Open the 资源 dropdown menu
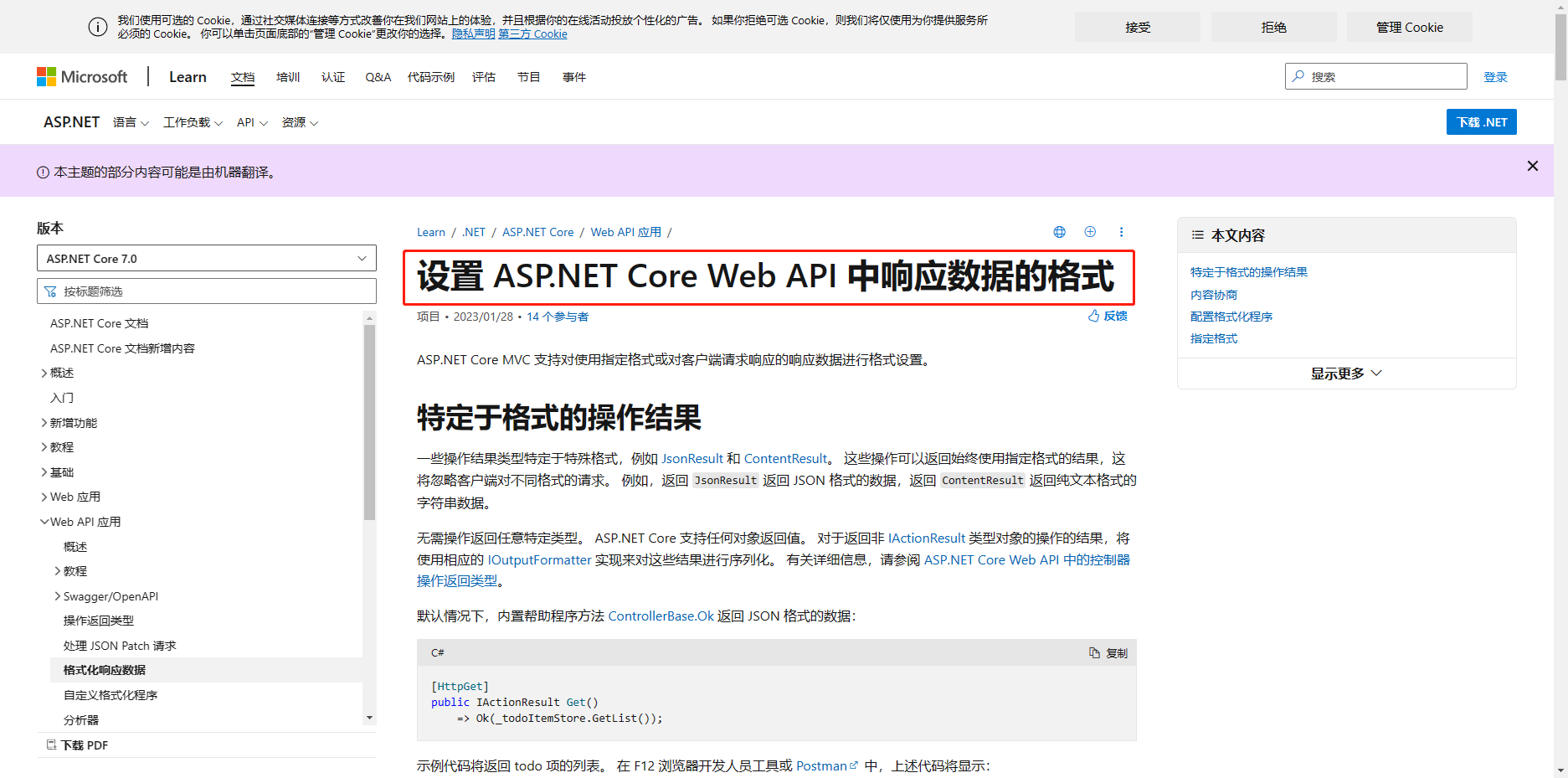The image size is (1568, 778). (x=300, y=122)
